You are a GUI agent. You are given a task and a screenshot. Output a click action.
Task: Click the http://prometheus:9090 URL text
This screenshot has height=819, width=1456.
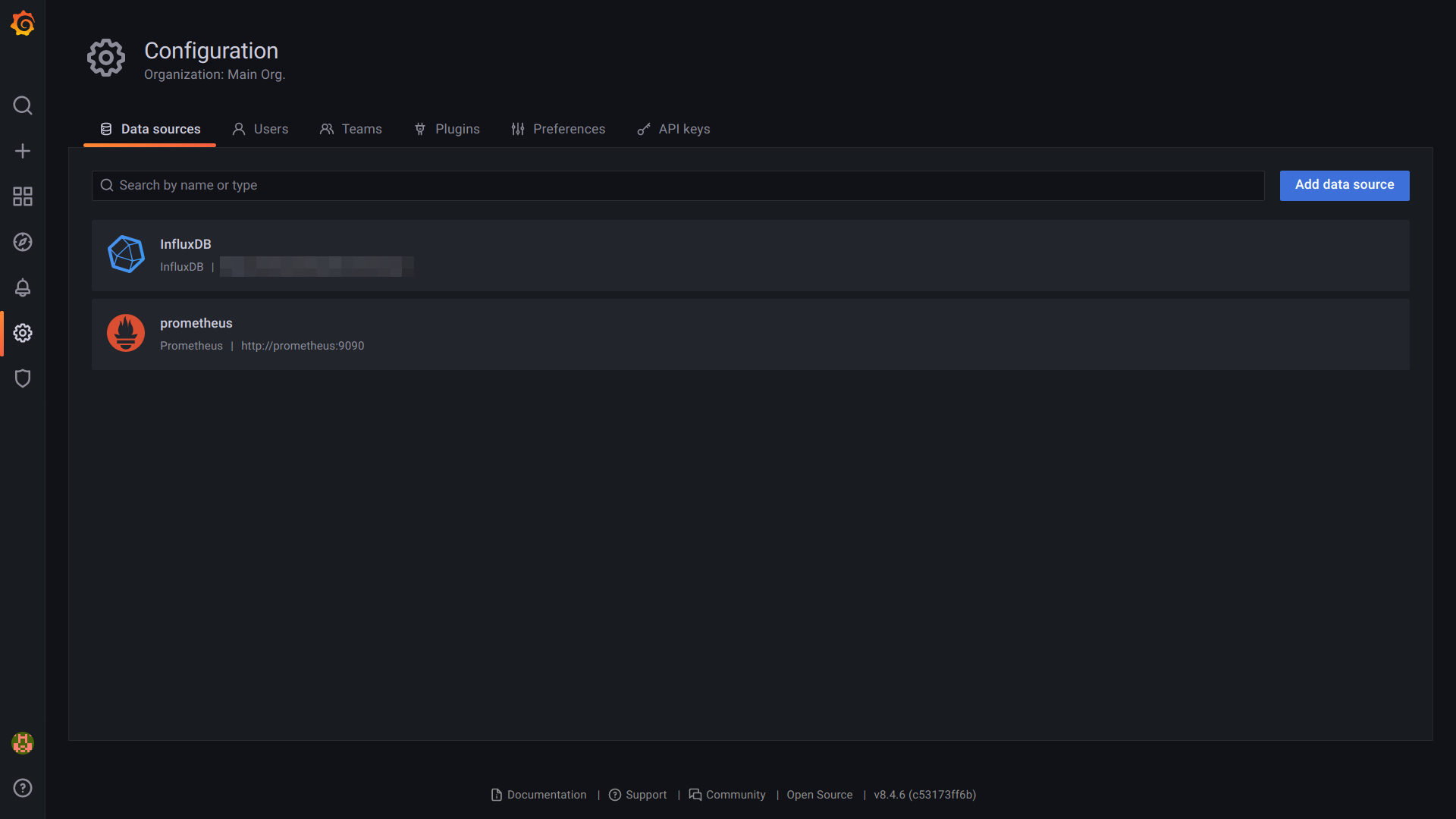[303, 346]
